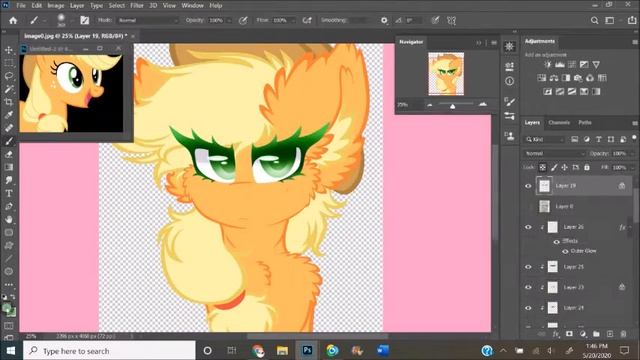Toggle Effects visibility under Layer 26

click(x=556, y=242)
